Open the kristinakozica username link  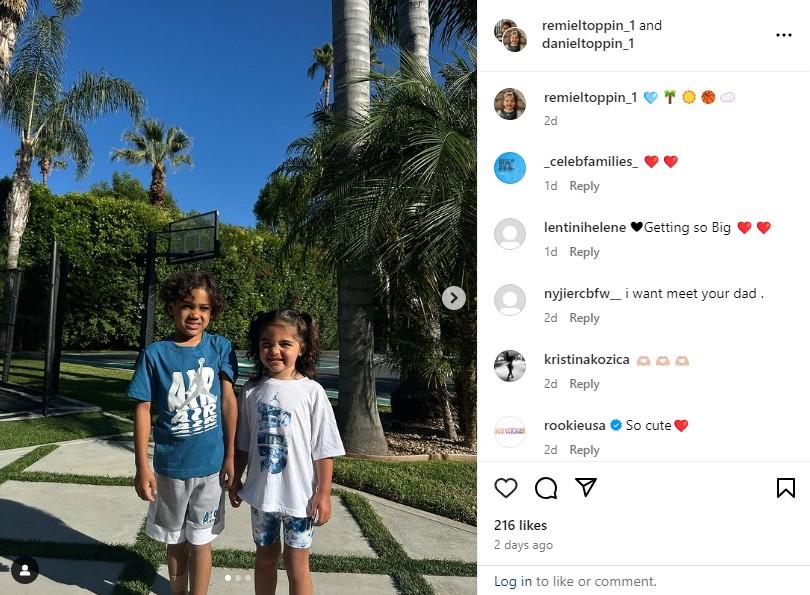coord(586,359)
